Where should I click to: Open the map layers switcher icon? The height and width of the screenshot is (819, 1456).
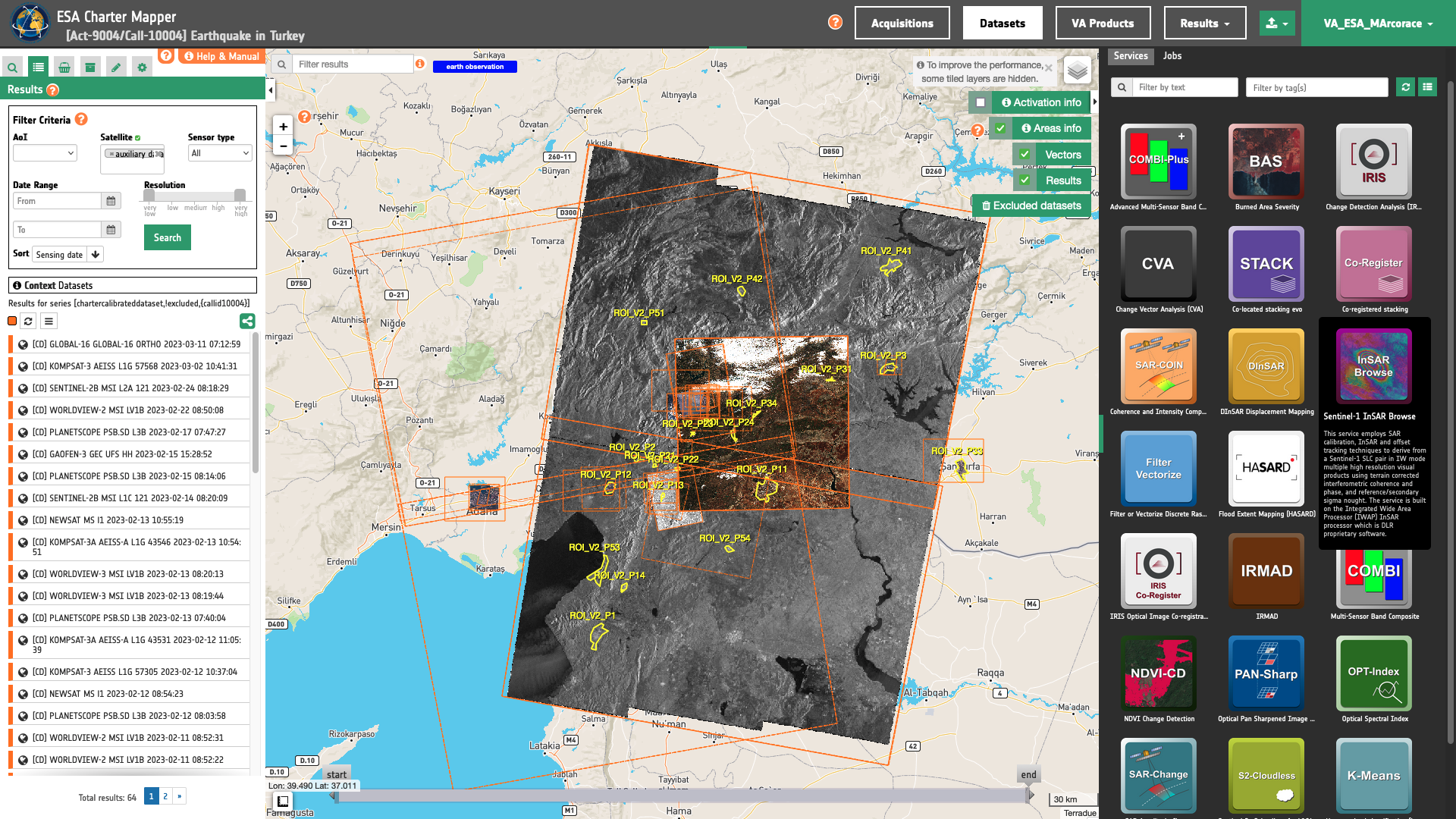1078,71
